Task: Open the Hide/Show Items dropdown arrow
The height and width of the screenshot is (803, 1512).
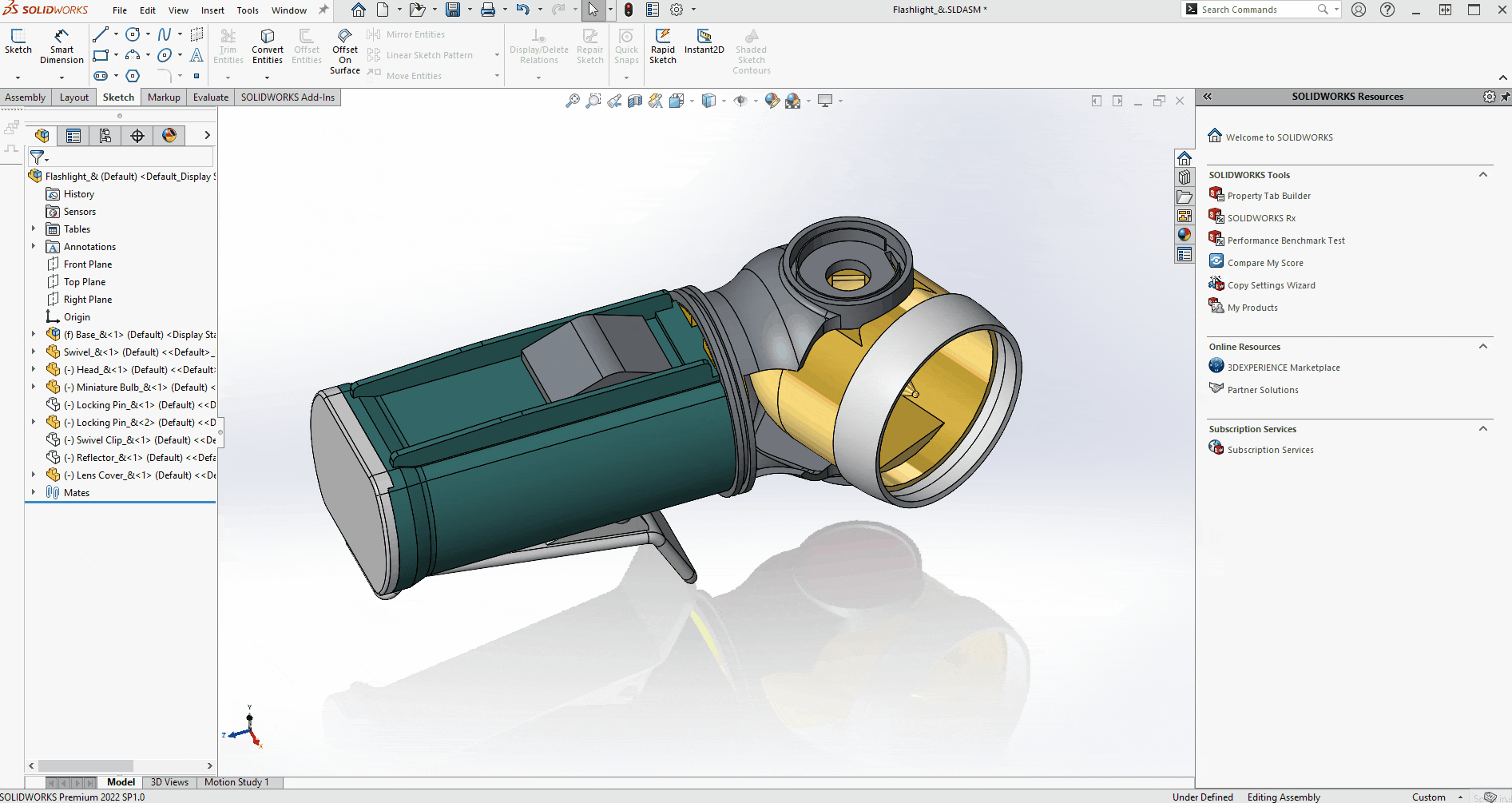Action: click(x=756, y=101)
